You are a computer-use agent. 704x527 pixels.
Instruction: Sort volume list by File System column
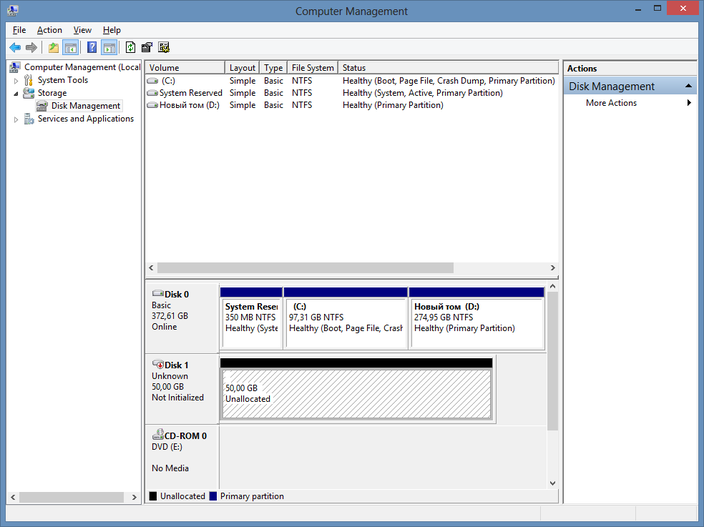312,68
